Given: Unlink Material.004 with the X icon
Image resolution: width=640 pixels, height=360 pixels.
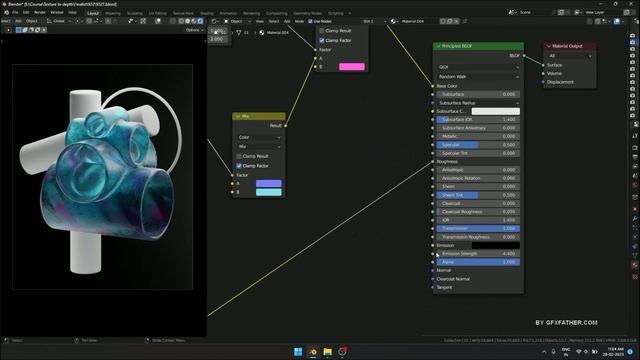Looking at the screenshot, I should click(456, 21).
